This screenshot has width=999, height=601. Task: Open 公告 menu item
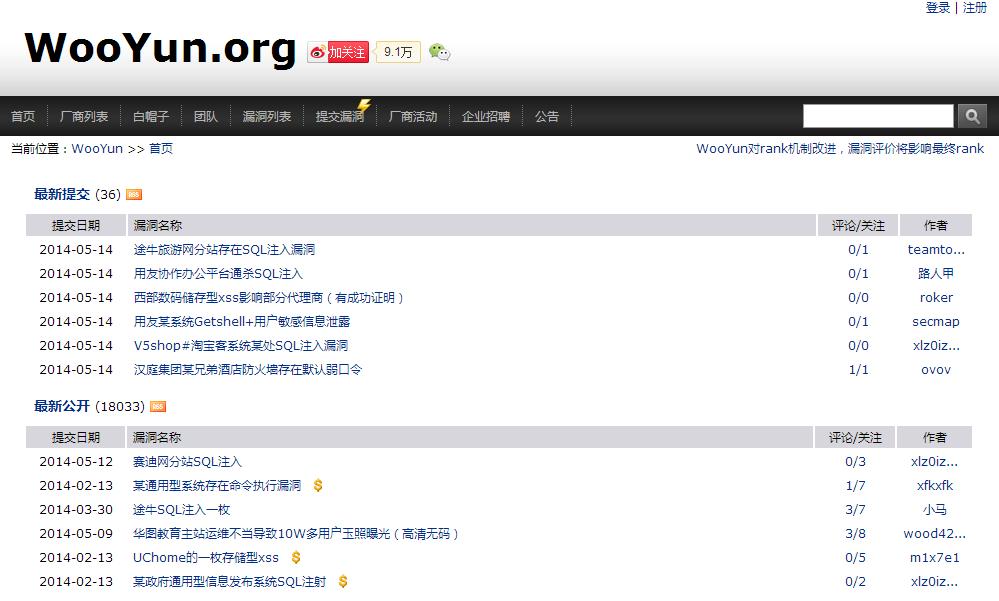click(547, 117)
